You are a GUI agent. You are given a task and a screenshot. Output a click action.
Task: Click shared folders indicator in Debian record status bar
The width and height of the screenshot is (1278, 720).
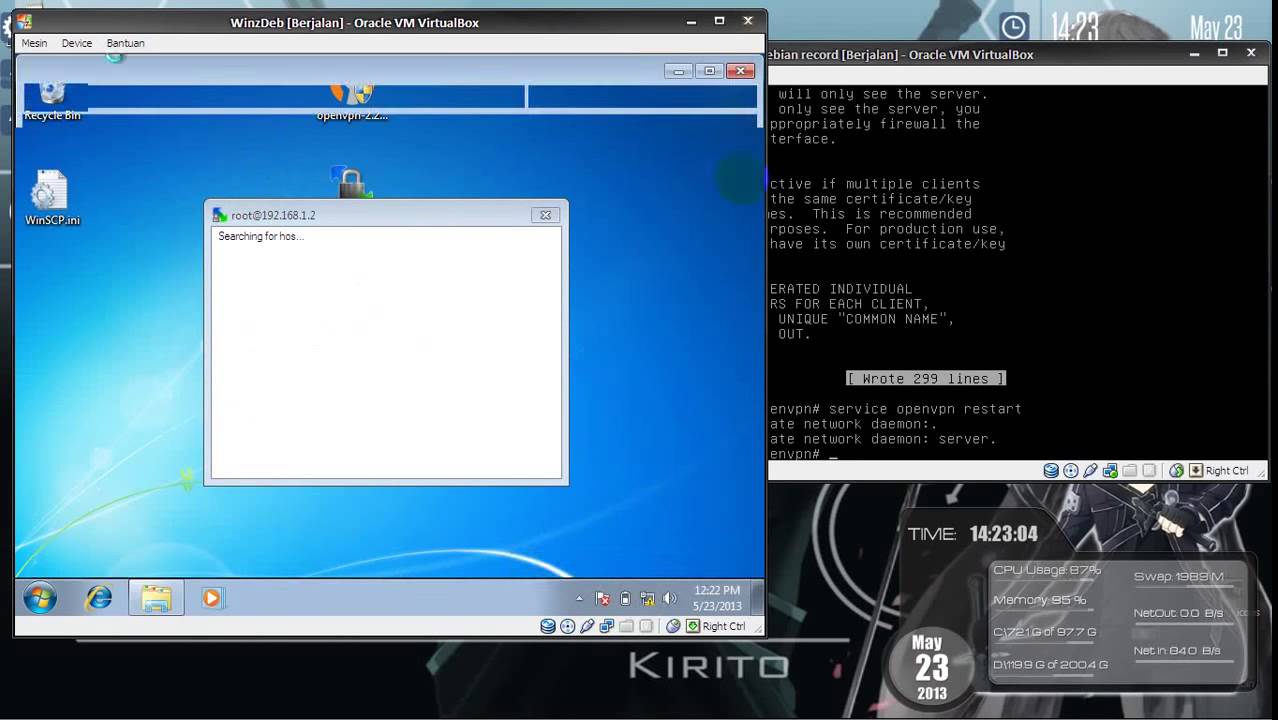(1130, 471)
